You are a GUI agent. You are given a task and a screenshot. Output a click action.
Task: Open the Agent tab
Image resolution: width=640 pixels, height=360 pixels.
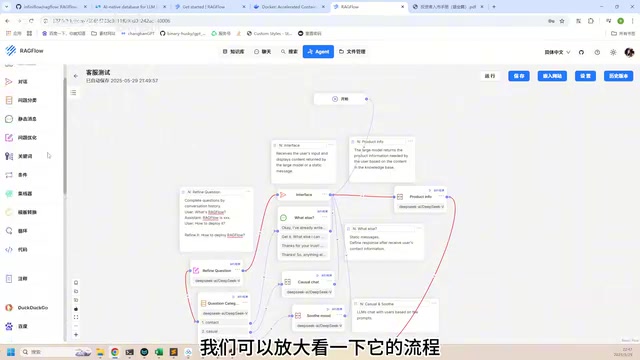(x=318, y=52)
